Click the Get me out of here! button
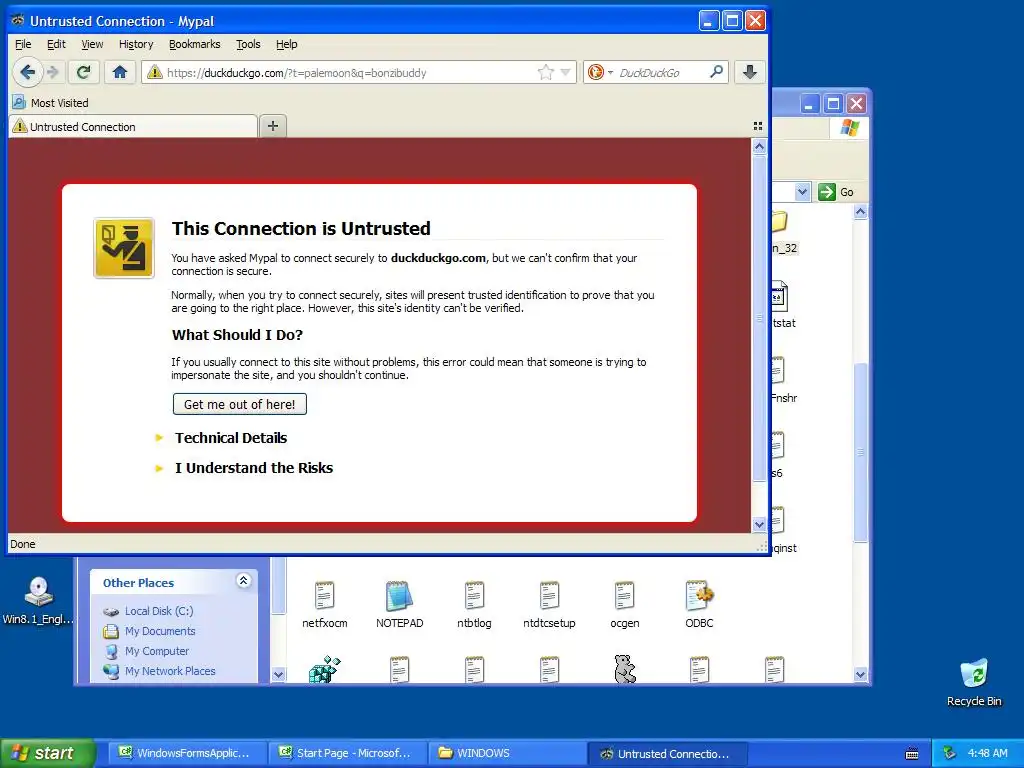Image resolution: width=1024 pixels, height=768 pixels. click(x=240, y=404)
